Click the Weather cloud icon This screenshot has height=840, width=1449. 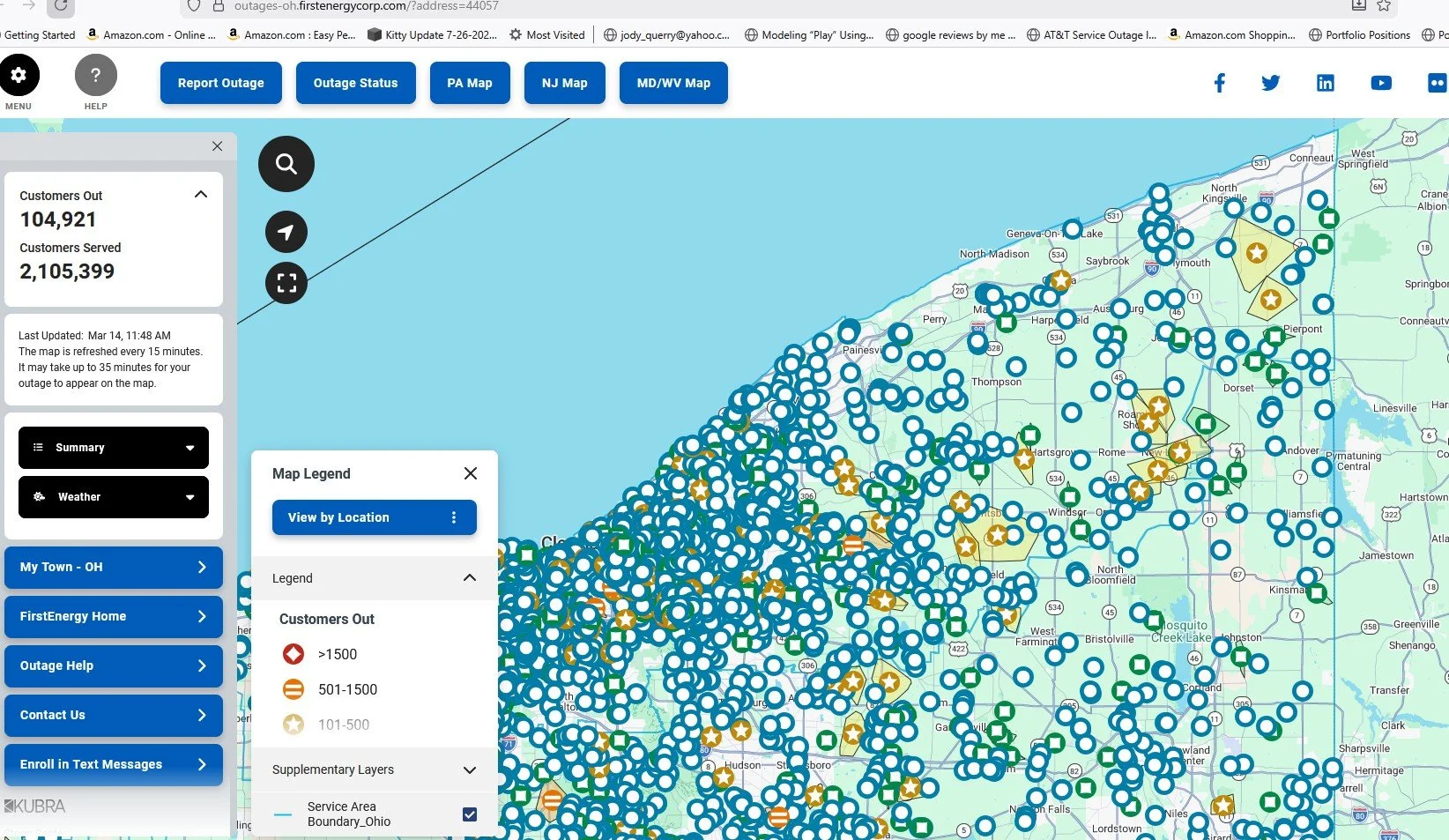tap(40, 497)
